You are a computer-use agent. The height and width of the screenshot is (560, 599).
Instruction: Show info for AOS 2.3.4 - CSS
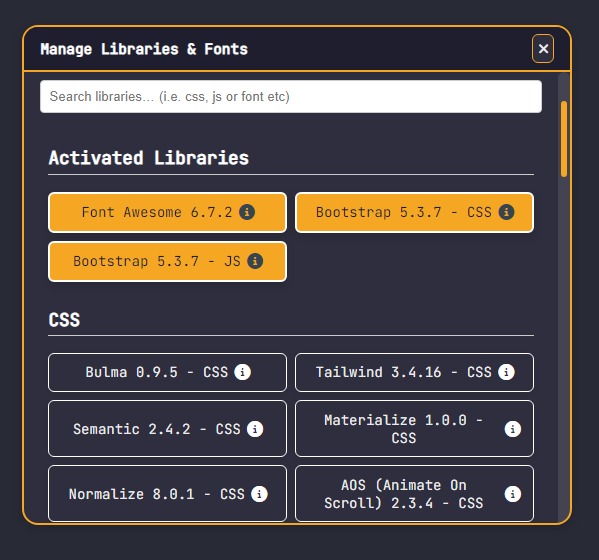(x=513, y=494)
